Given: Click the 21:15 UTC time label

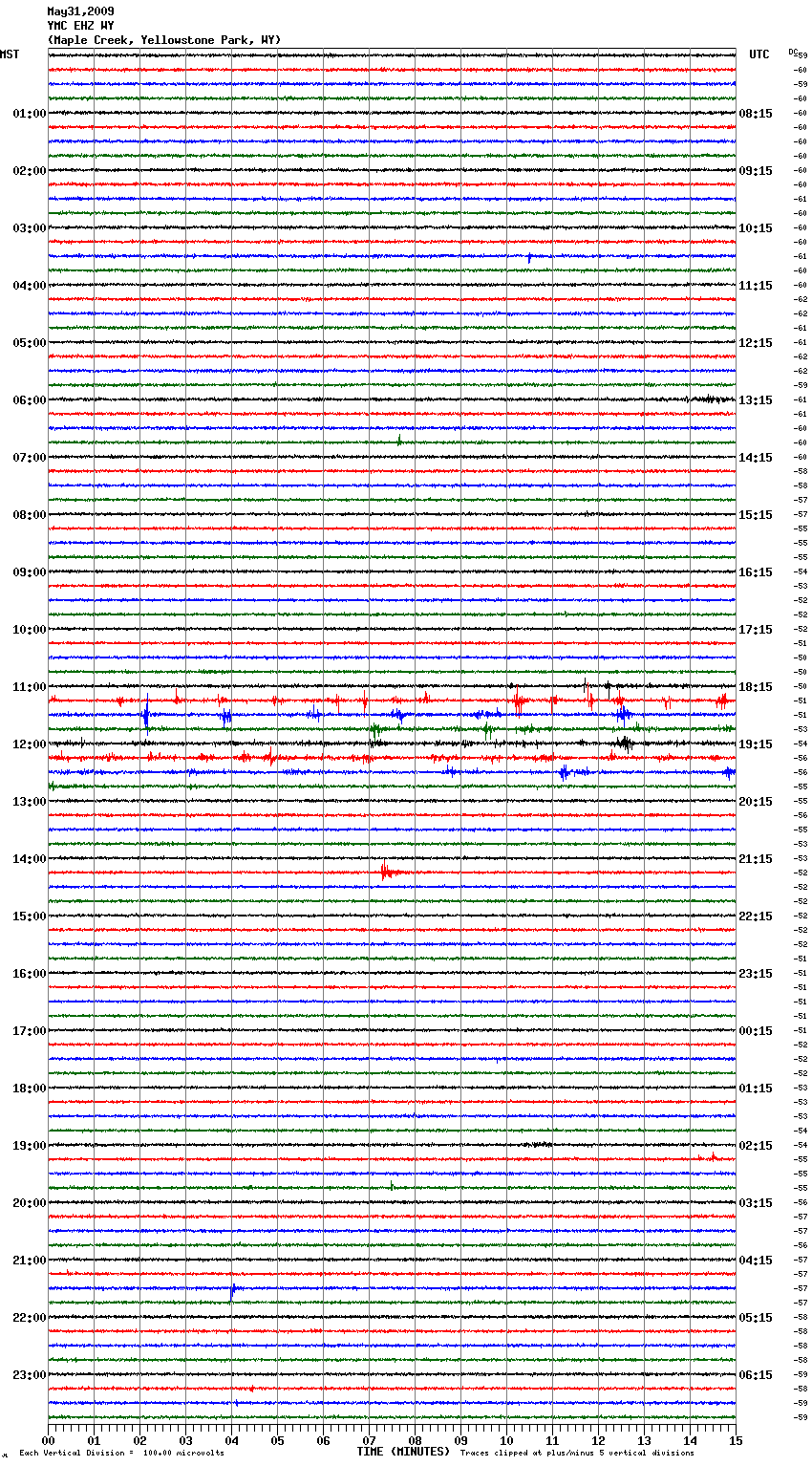Looking at the screenshot, I should 756,859.
